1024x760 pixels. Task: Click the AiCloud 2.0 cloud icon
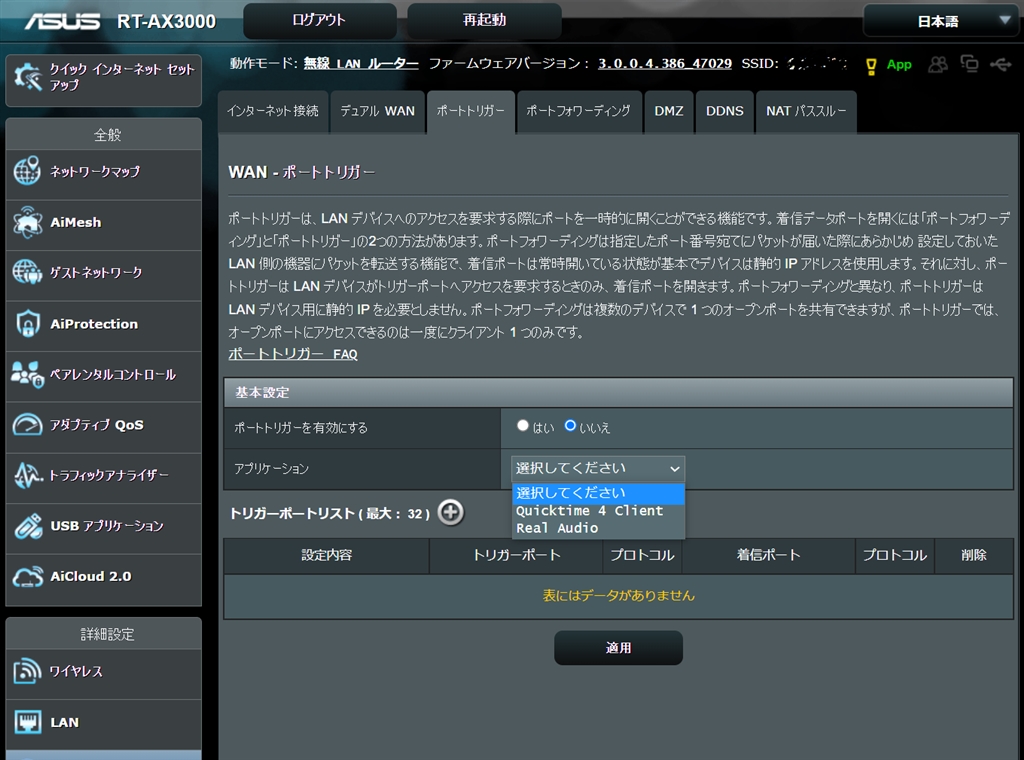coord(27,577)
